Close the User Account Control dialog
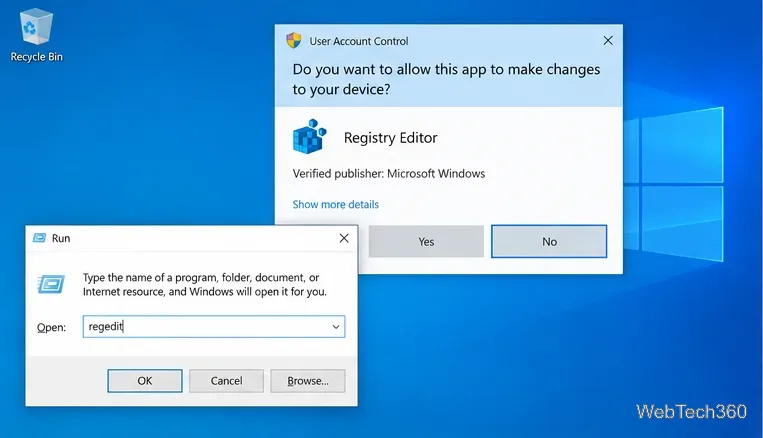This screenshot has width=763, height=438. (x=608, y=41)
